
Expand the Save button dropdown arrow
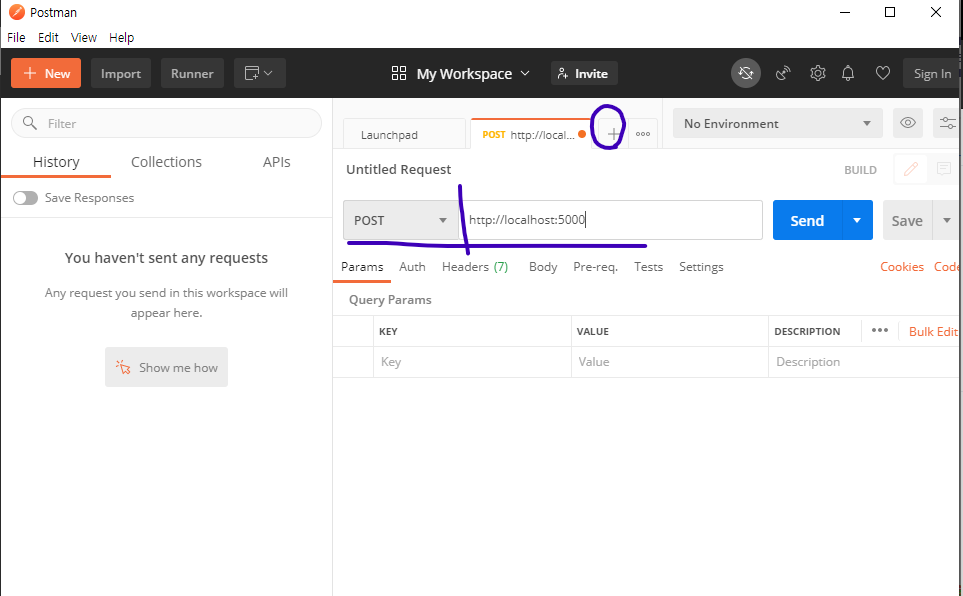[x=946, y=220]
